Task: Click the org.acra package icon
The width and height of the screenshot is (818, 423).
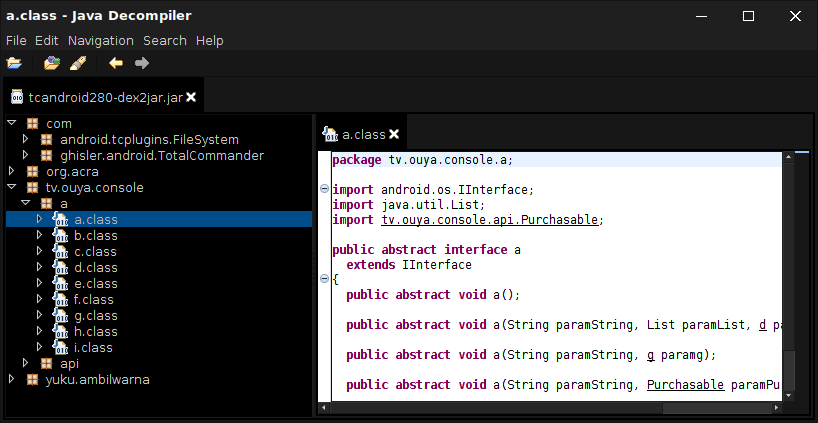Action: point(32,172)
